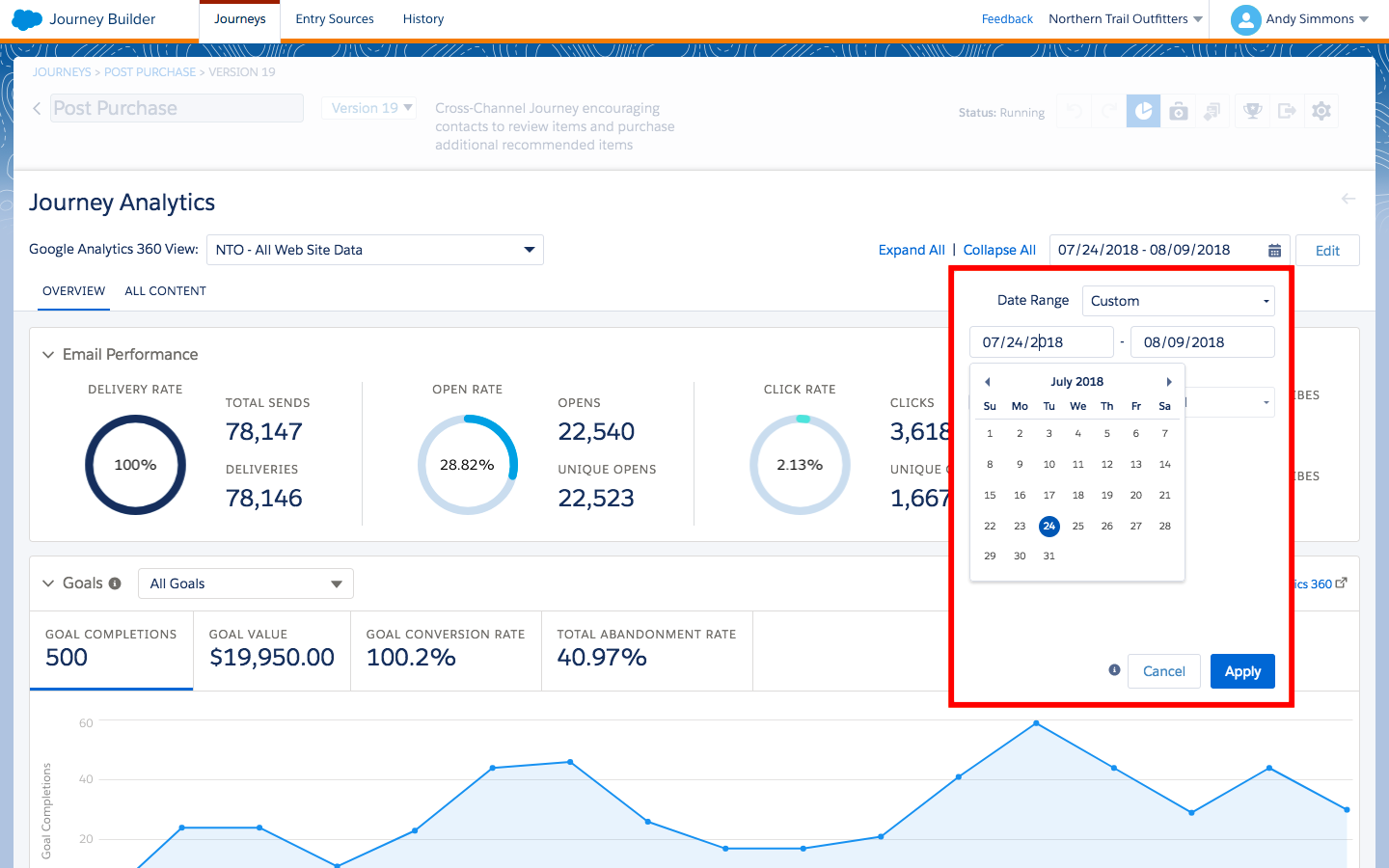
Task: Click the calendar icon in date range field
Action: (x=1274, y=251)
